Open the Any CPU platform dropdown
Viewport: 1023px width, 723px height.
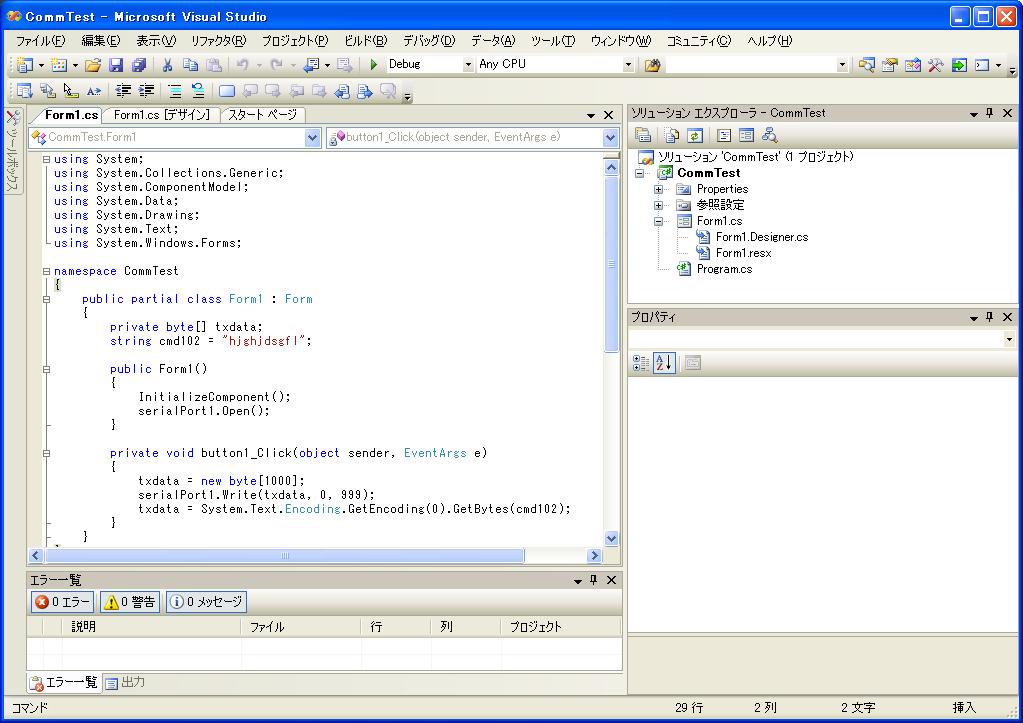pos(628,65)
